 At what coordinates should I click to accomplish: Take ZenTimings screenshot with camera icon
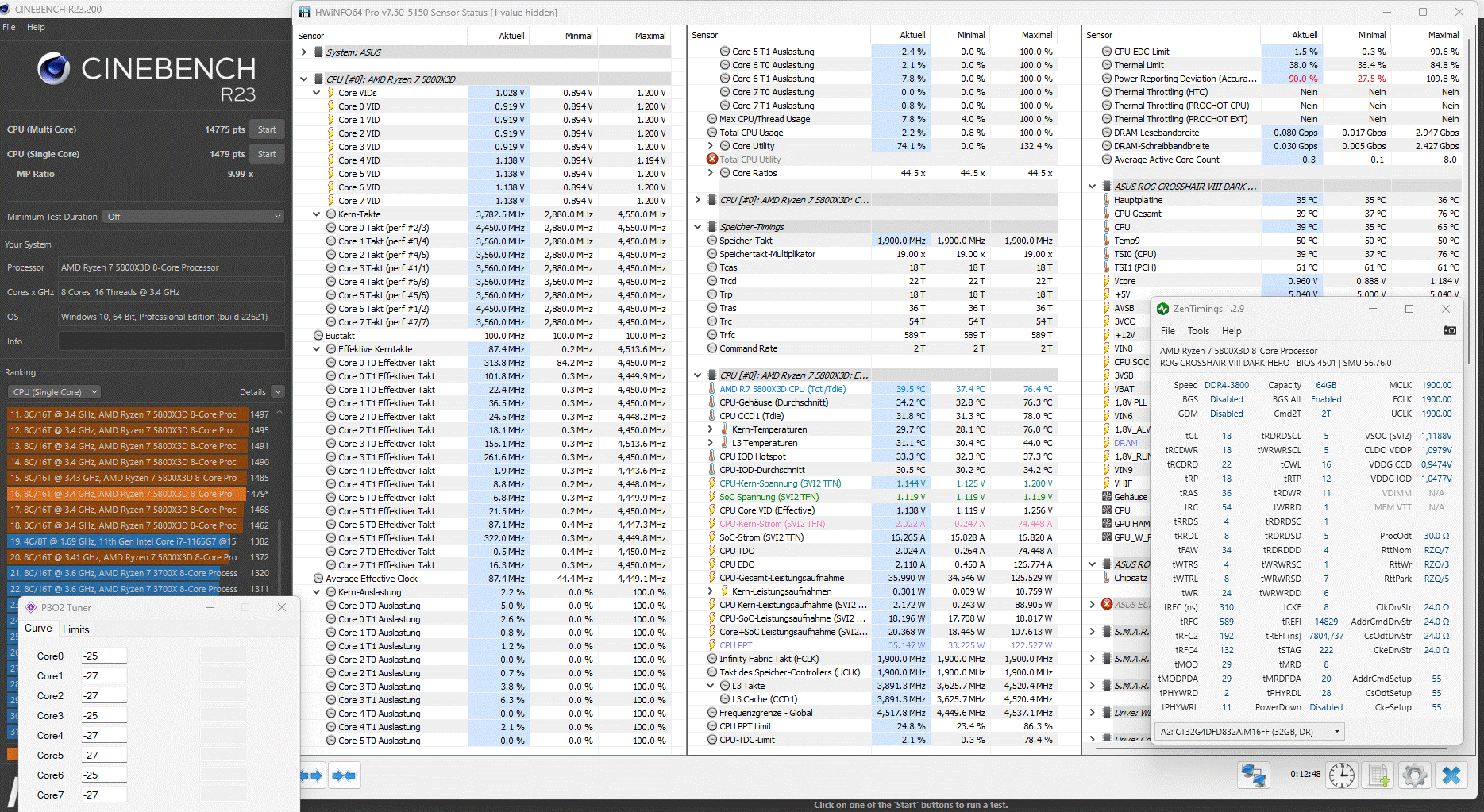point(1450,330)
